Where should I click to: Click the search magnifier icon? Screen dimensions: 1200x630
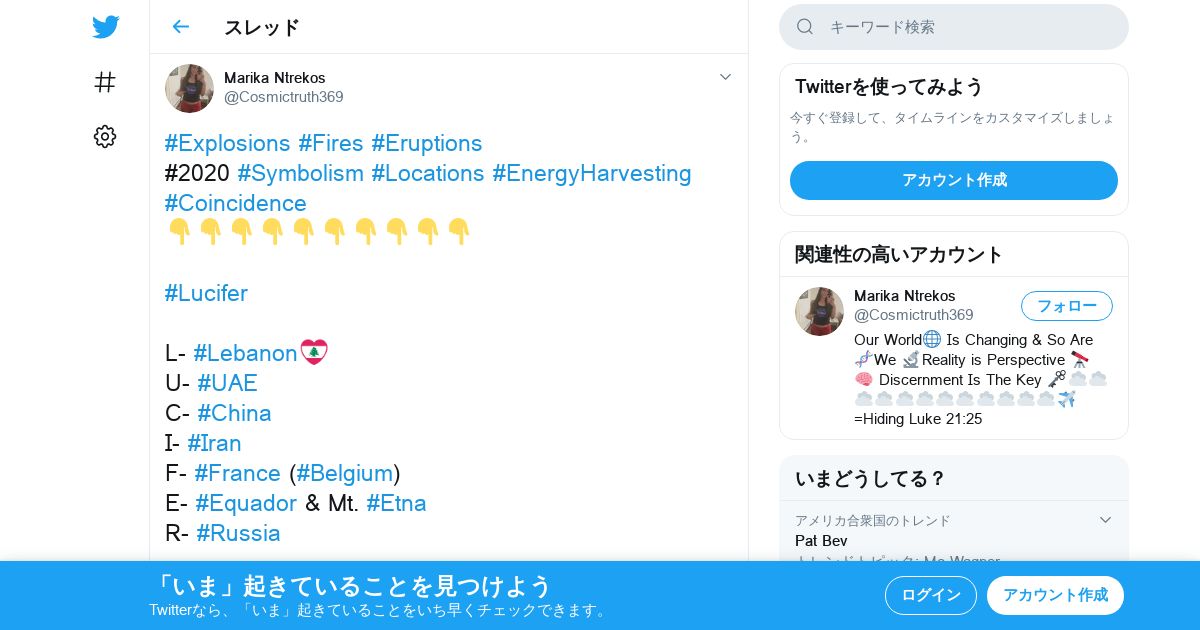point(805,27)
